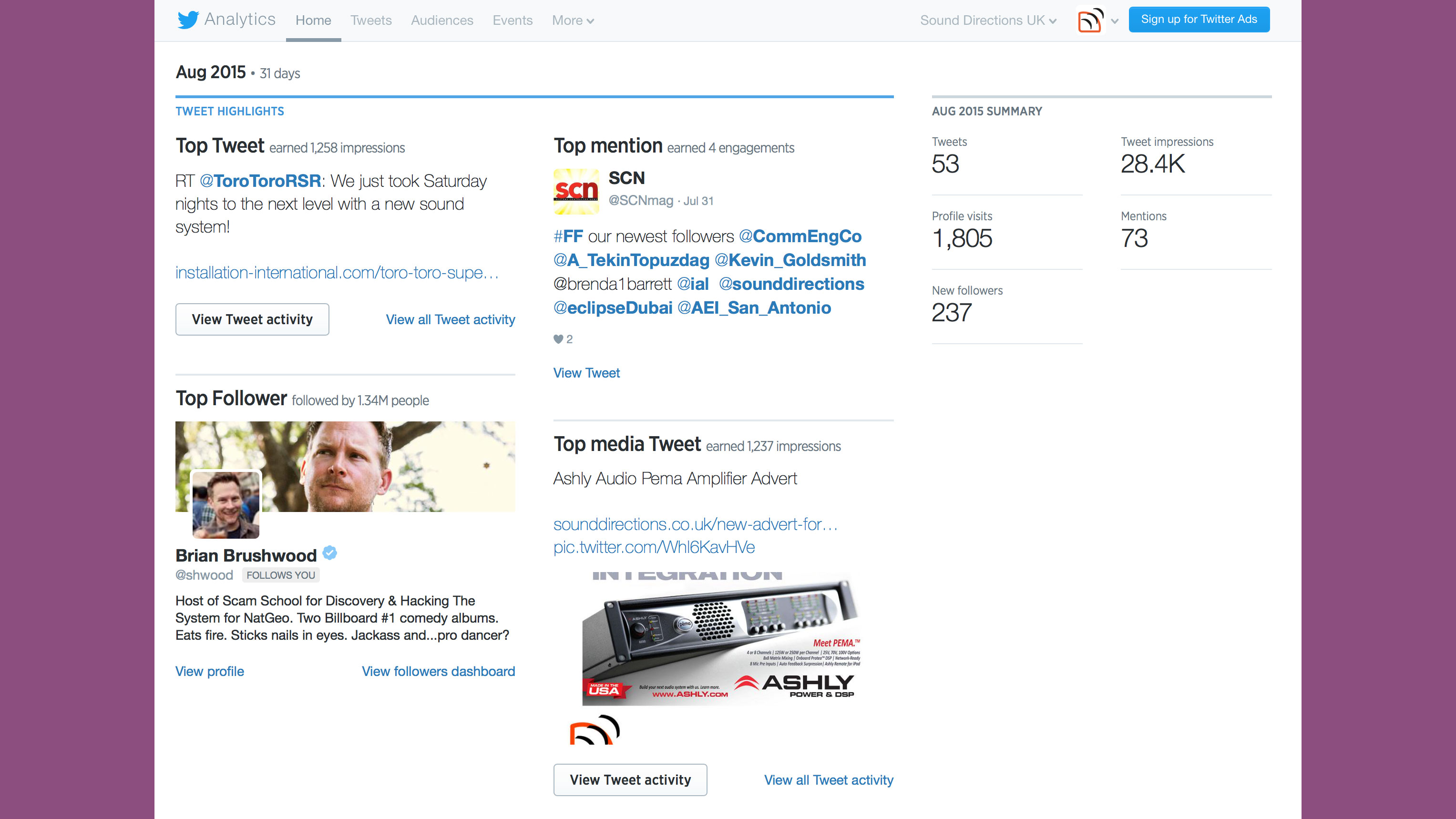Open View followers dashboard link

pos(438,672)
